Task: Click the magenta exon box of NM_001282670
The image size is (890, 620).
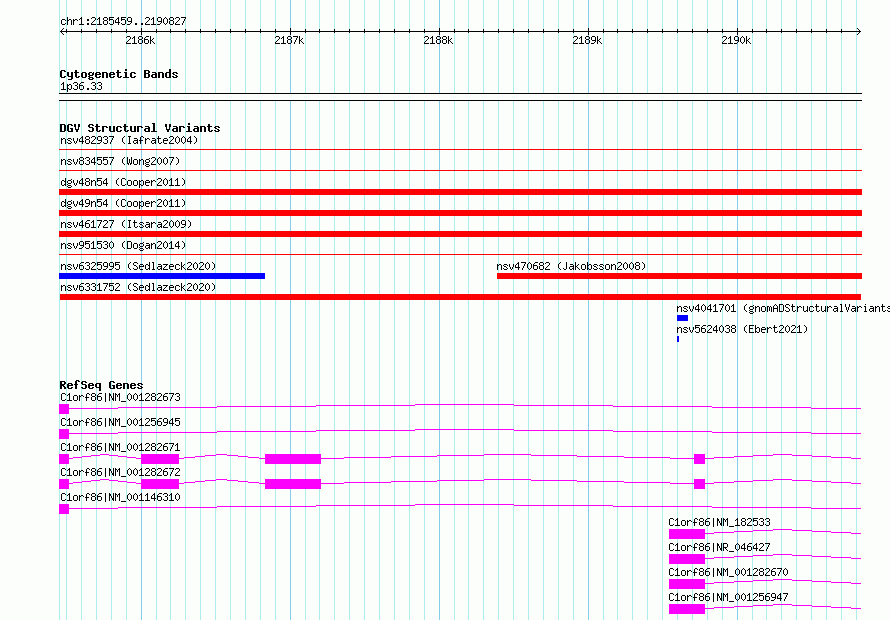Action: click(x=687, y=584)
